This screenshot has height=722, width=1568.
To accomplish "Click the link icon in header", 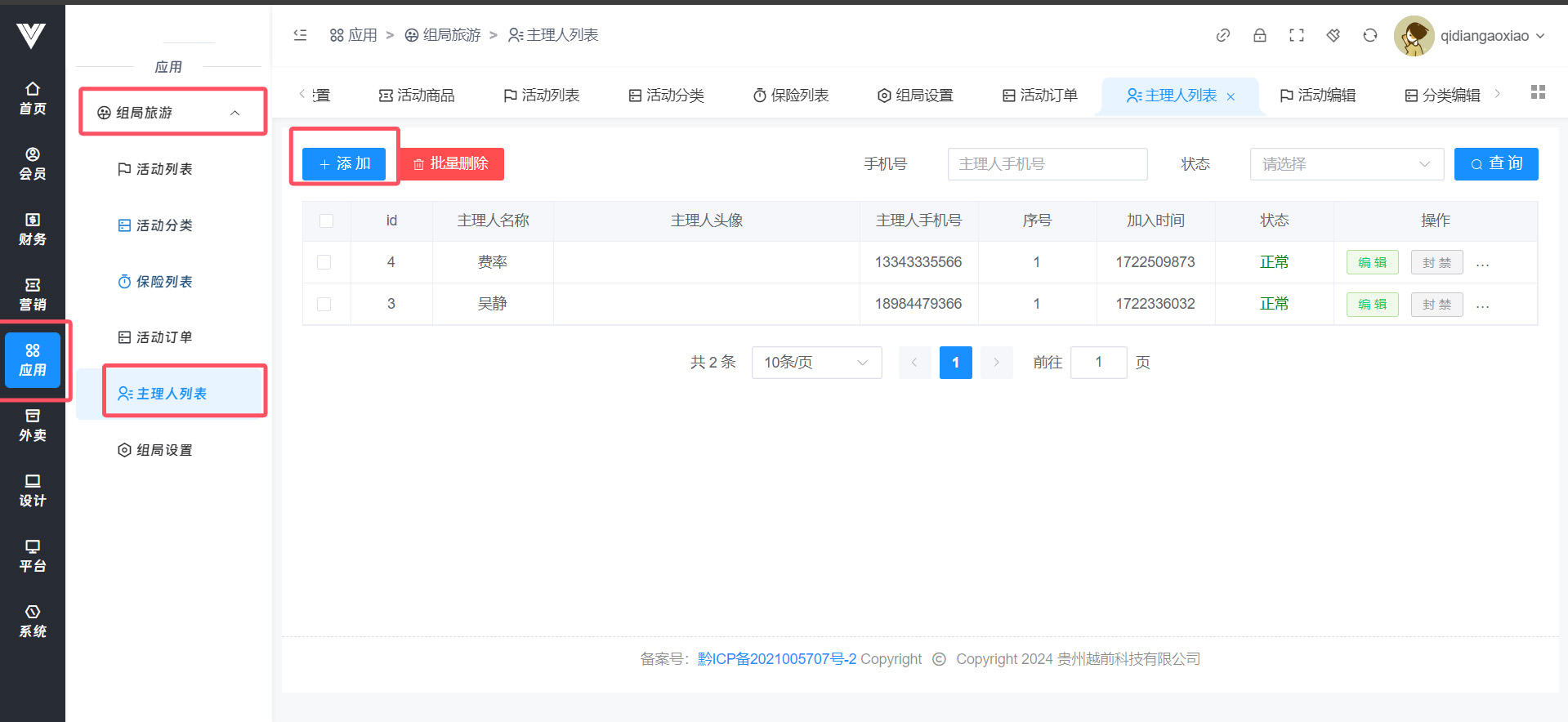I will (x=1222, y=35).
